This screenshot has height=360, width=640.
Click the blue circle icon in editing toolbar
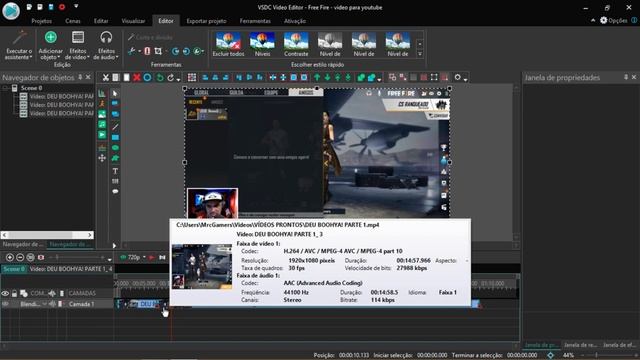point(147,78)
